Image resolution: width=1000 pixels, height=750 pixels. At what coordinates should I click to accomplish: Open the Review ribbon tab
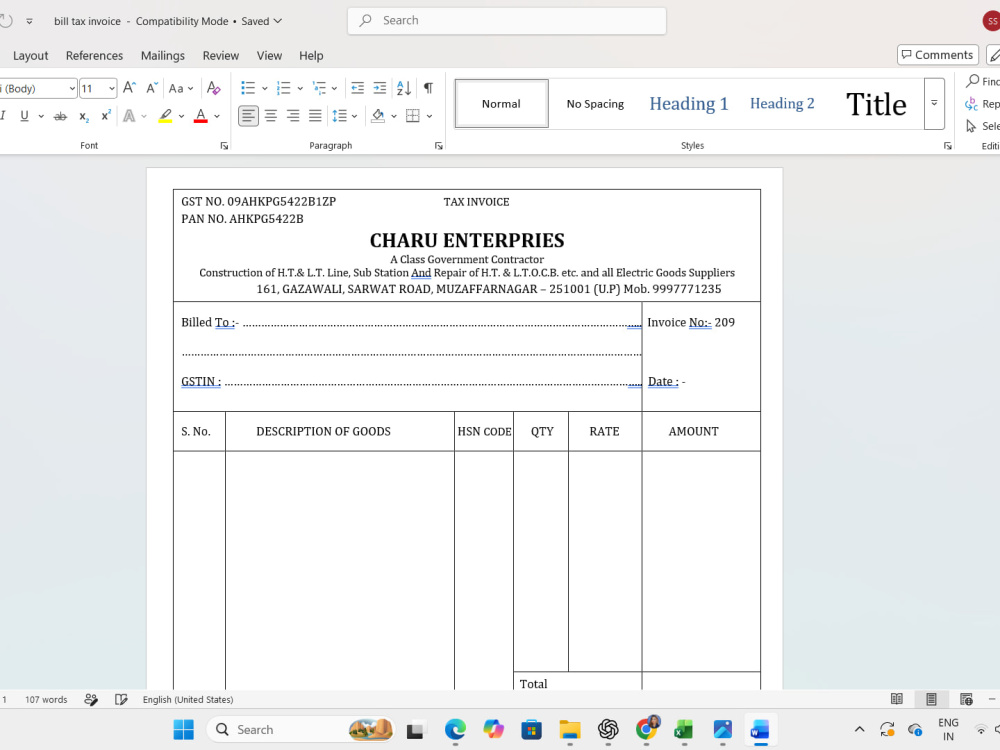[x=221, y=55]
